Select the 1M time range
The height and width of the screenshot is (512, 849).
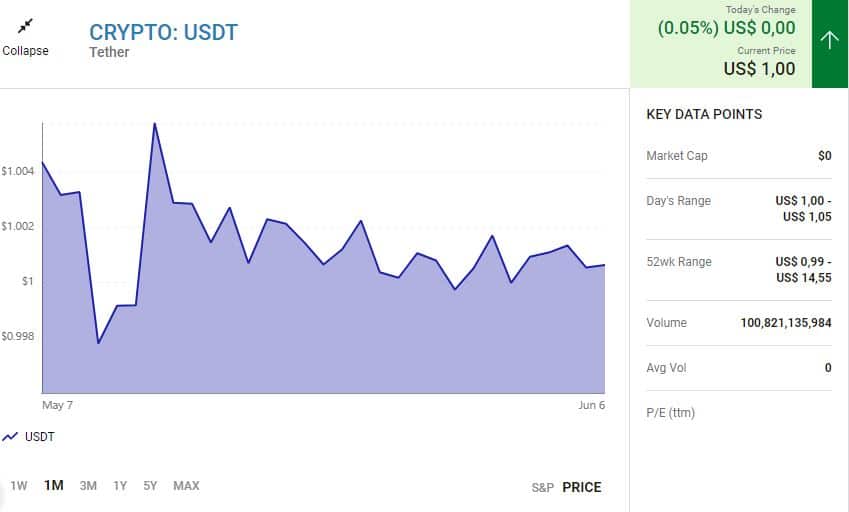coord(53,486)
